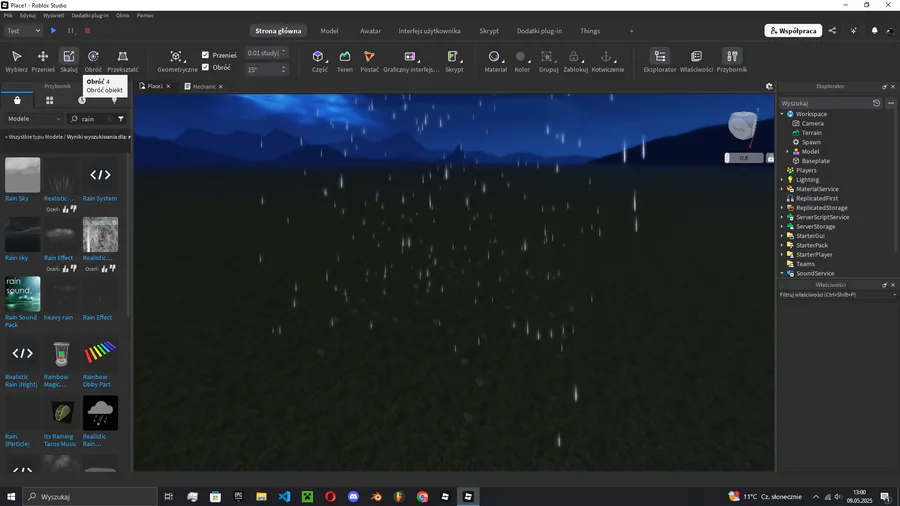Open the Rainbow Obby Part asset
Screen dimensions: 900x506
(x=100, y=361)
